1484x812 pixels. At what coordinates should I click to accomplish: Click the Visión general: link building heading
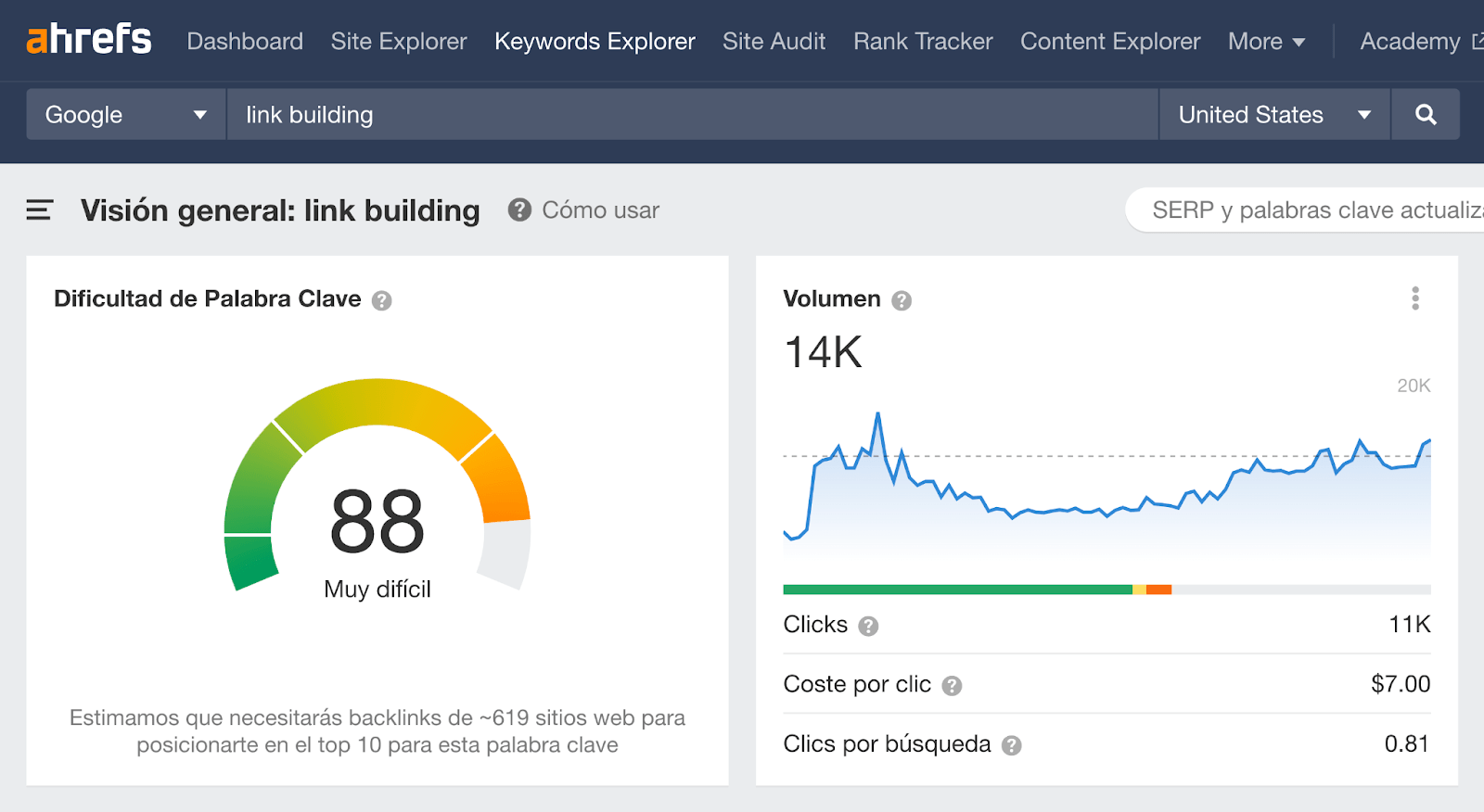[x=280, y=210]
